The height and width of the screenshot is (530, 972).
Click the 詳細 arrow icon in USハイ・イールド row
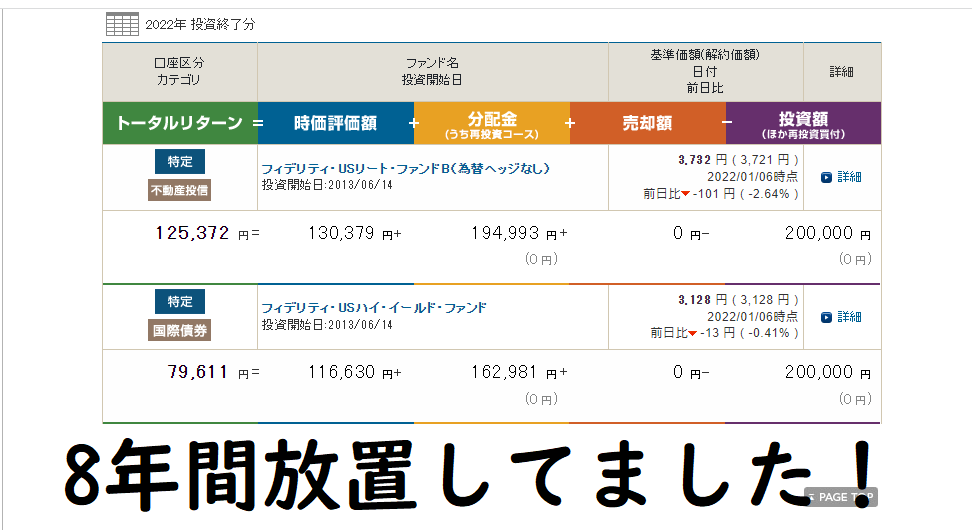tap(826, 317)
